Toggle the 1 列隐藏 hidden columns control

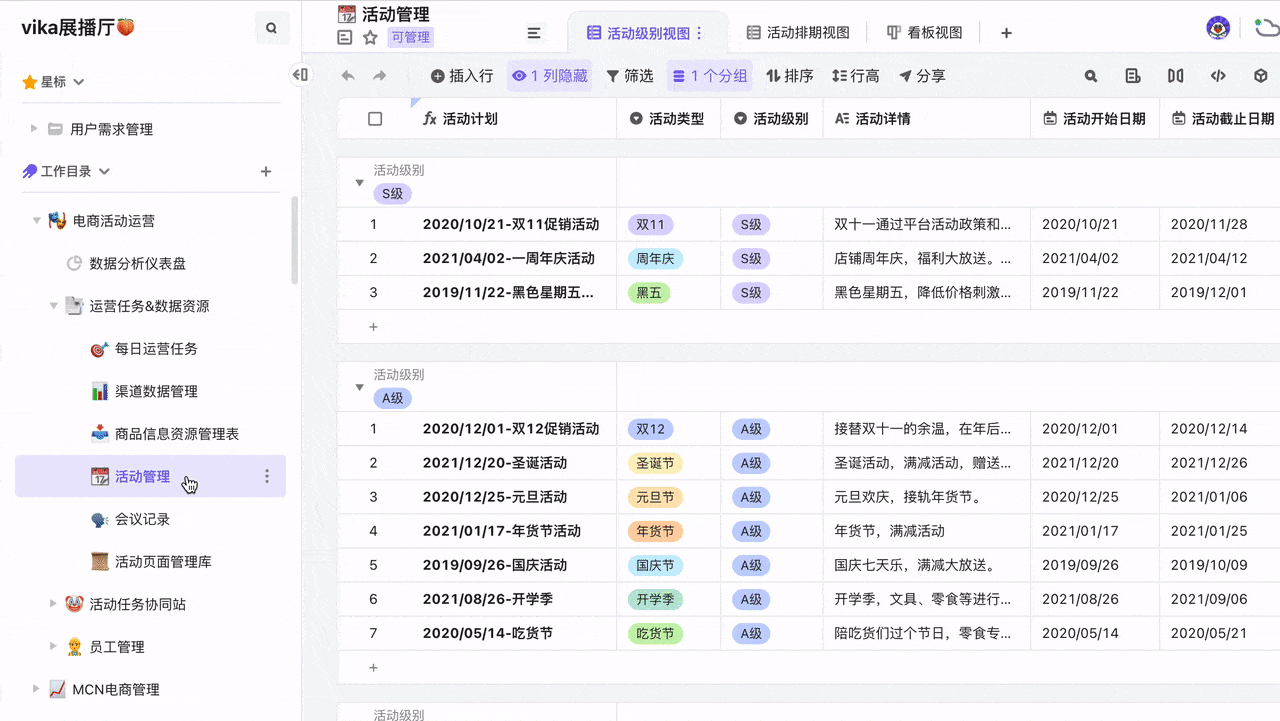tap(549, 76)
